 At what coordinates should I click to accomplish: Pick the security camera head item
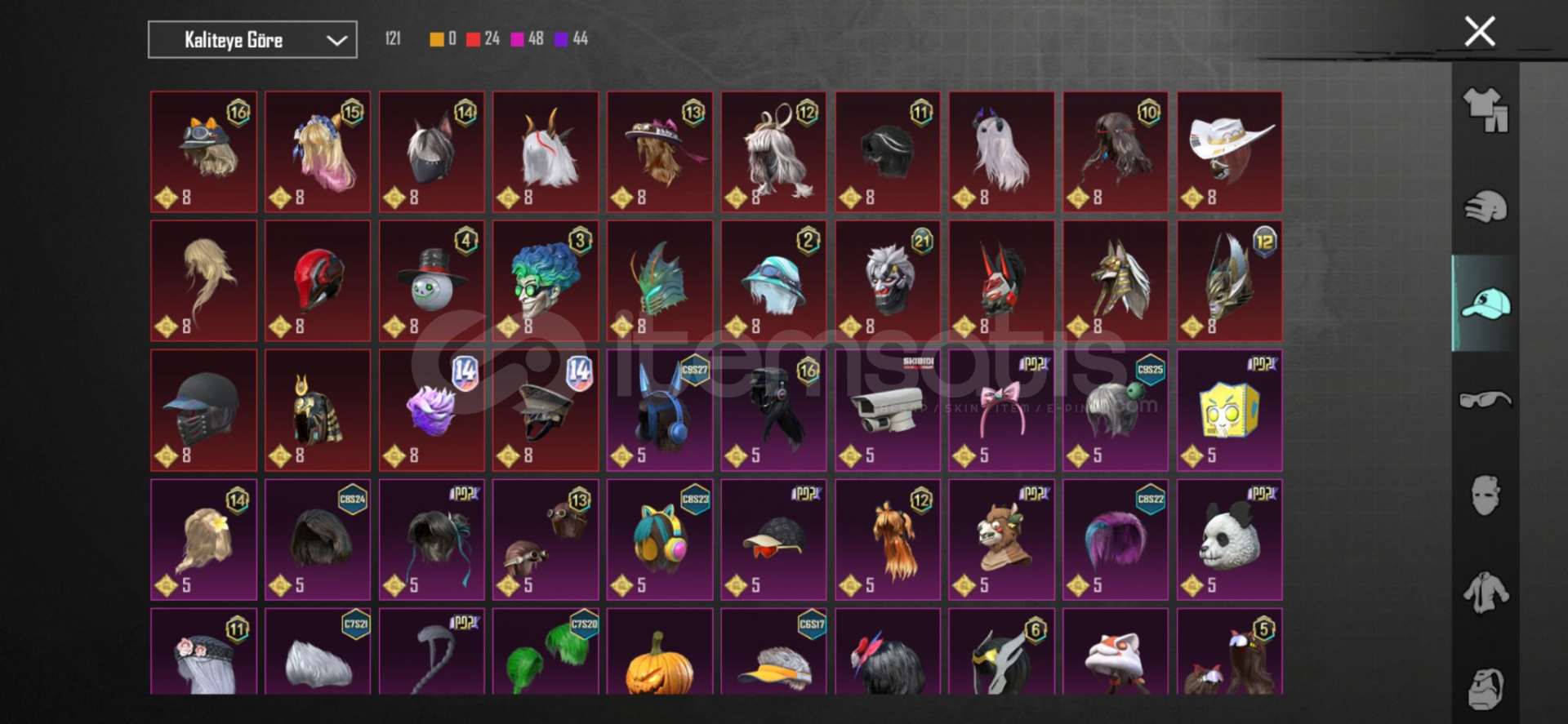887,411
